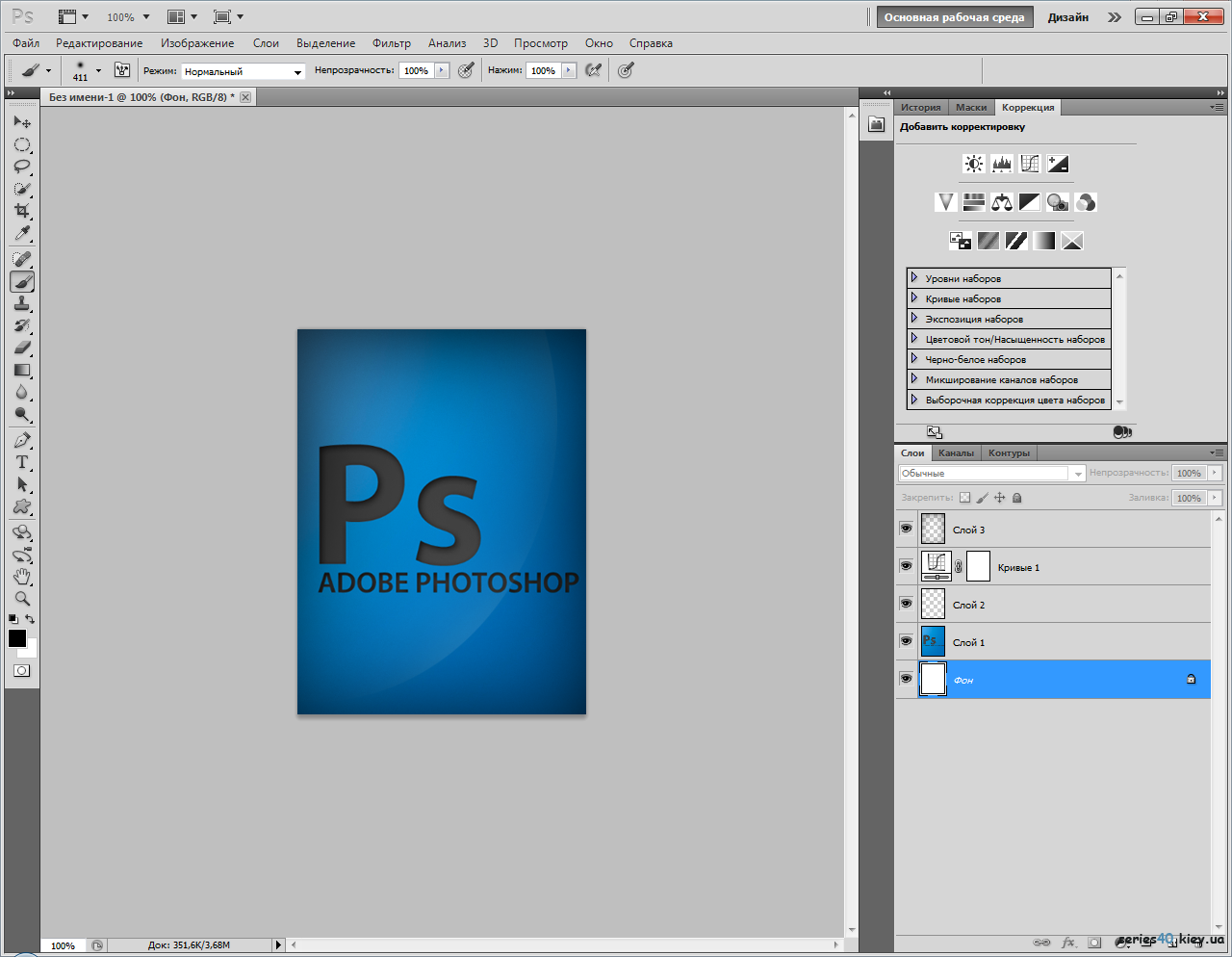Screen dimensions: 1232x957
Task: Select the Elliptical Marquee tool
Action: click(22, 144)
